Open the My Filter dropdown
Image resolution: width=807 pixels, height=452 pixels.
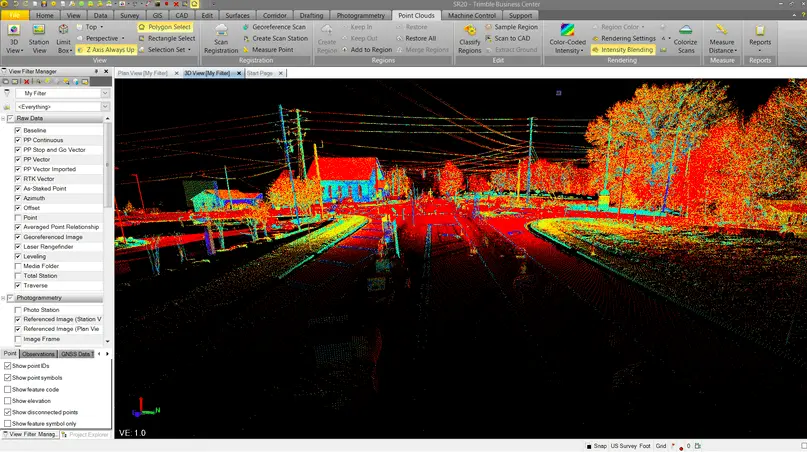(x=104, y=93)
